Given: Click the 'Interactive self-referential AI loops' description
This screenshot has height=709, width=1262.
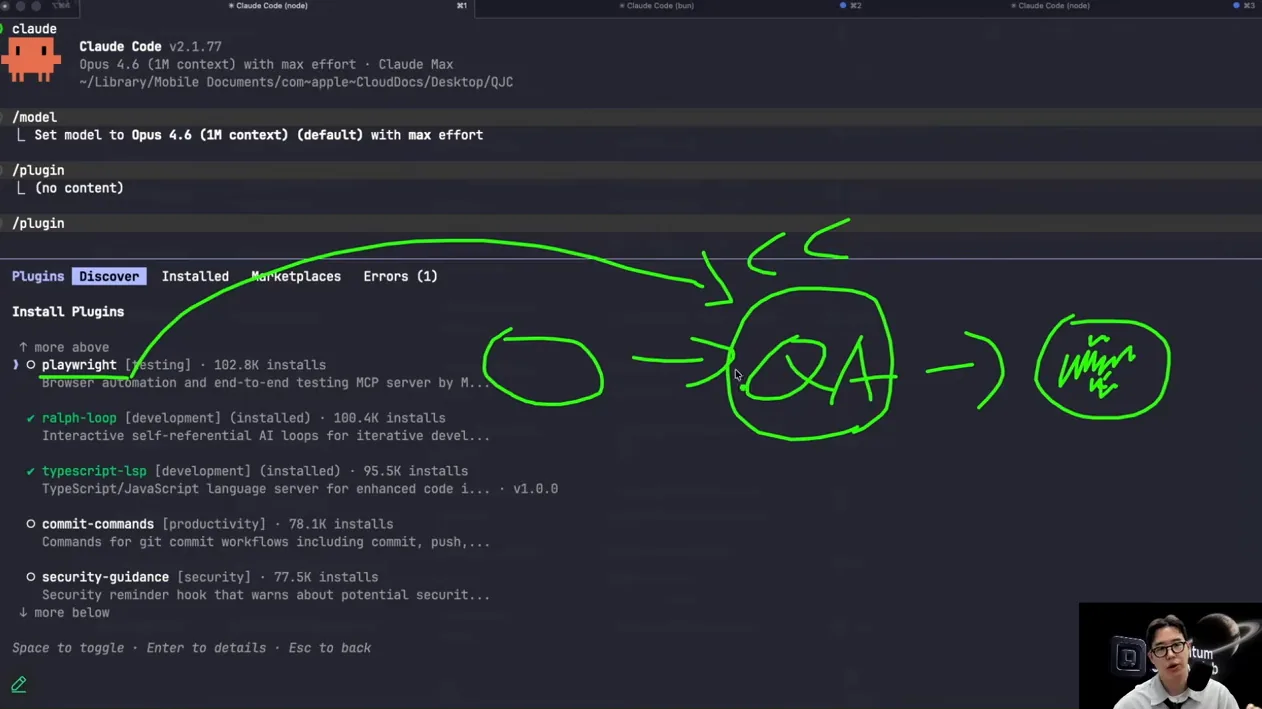Looking at the screenshot, I should [x=266, y=436].
